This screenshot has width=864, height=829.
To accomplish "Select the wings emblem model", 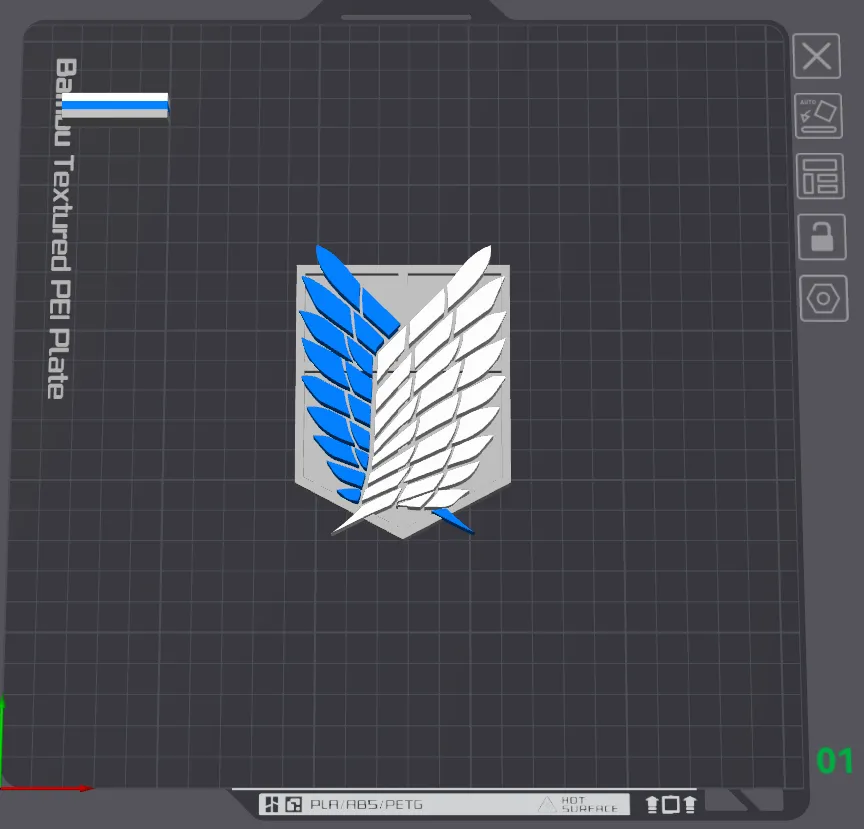I will coord(403,391).
